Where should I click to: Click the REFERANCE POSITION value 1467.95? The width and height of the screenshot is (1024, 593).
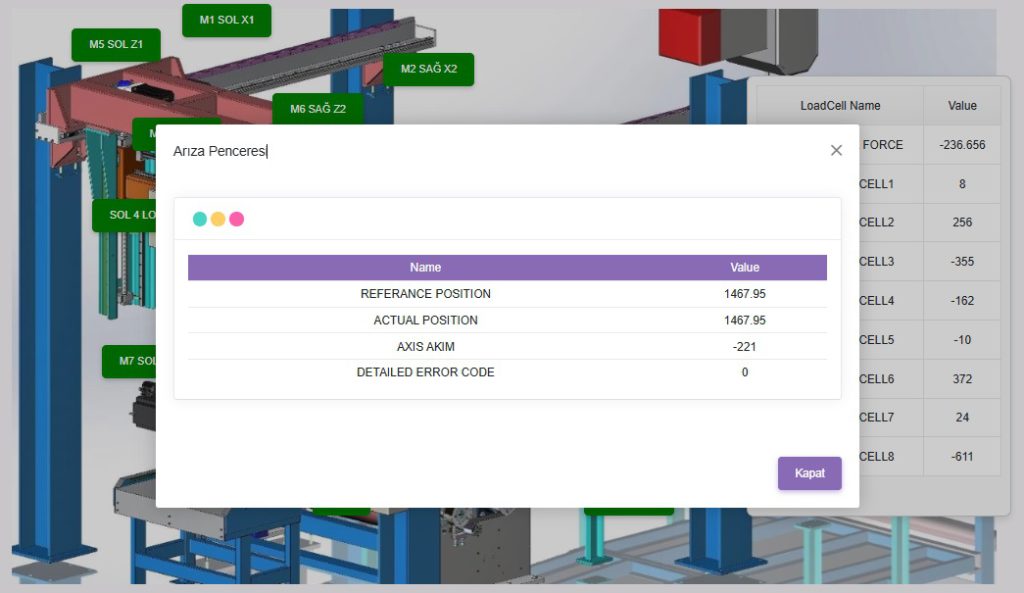[743, 293]
